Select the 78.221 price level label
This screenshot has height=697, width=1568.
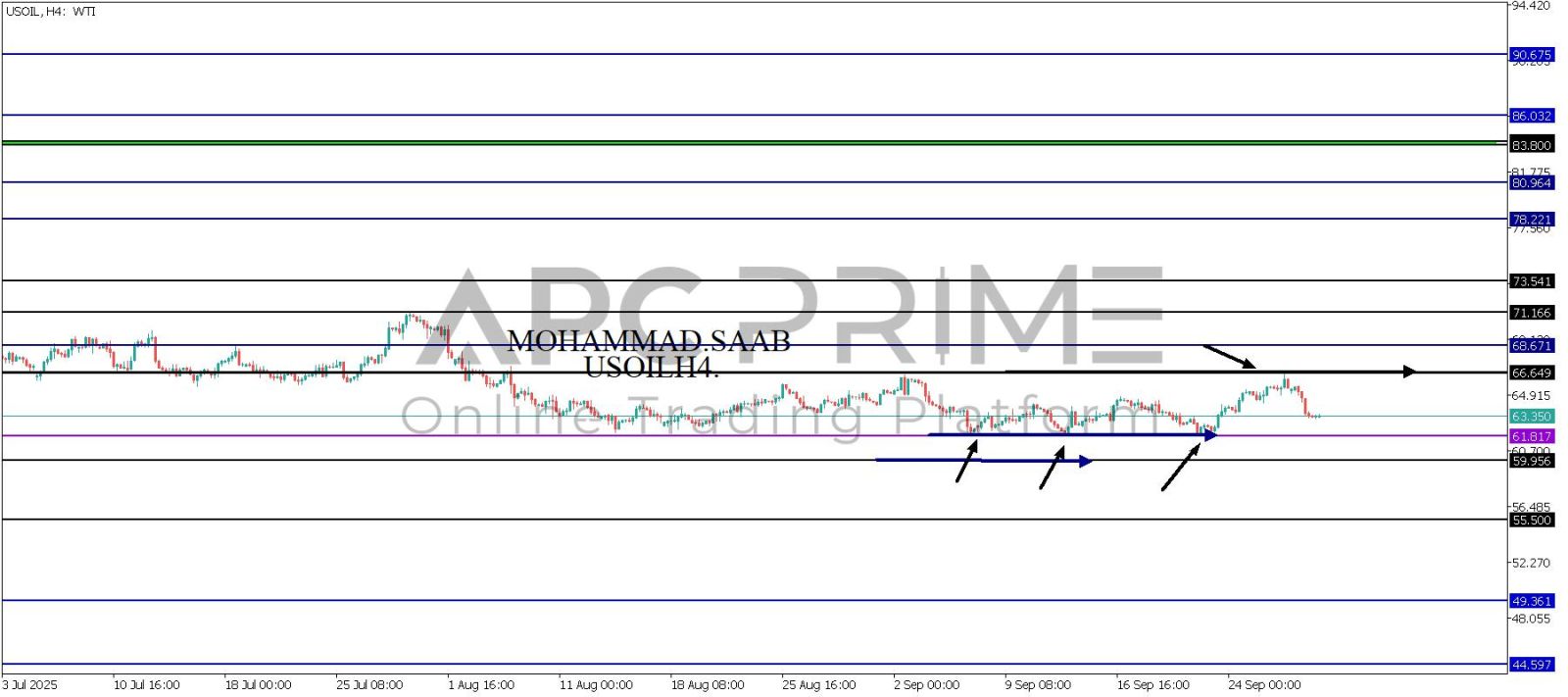(x=1531, y=220)
